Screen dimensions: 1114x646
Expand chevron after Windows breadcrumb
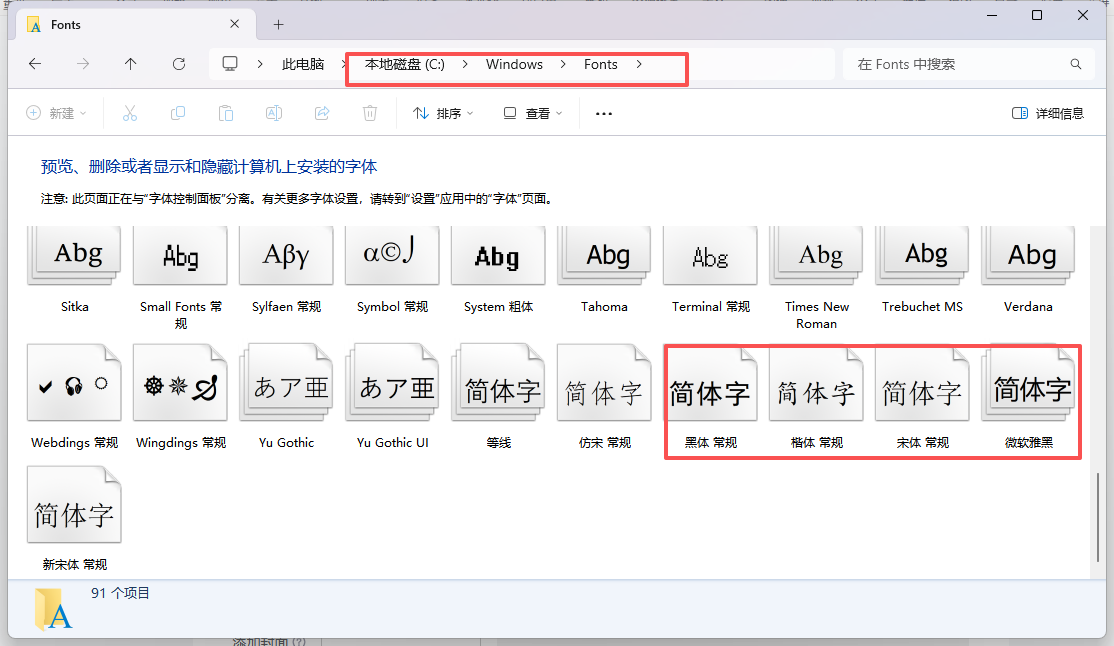pyautogui.click(x=563, y=64)
